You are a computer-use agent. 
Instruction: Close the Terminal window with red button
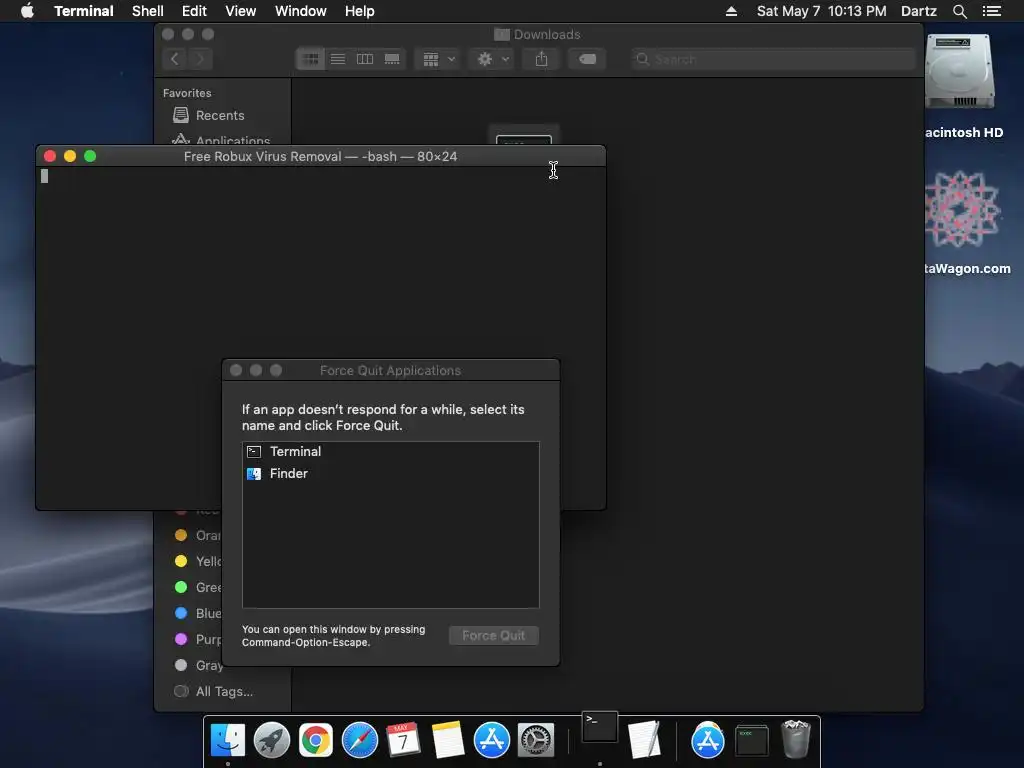(50, 156)
